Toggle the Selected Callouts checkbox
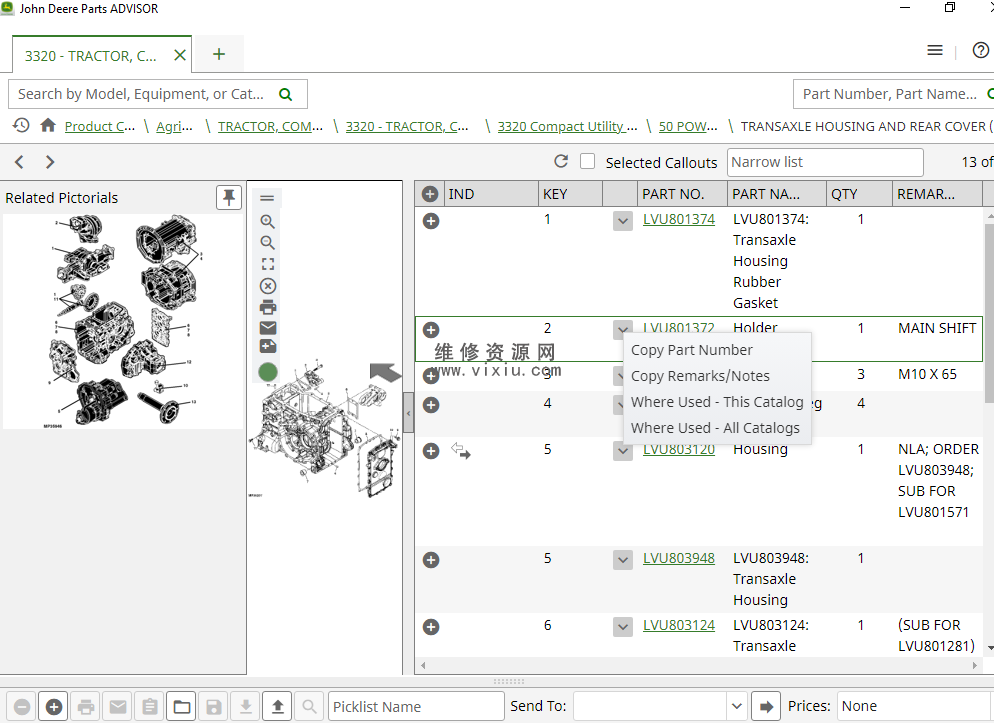The width and height of the screenshot is (994, 723). (588, 162)
